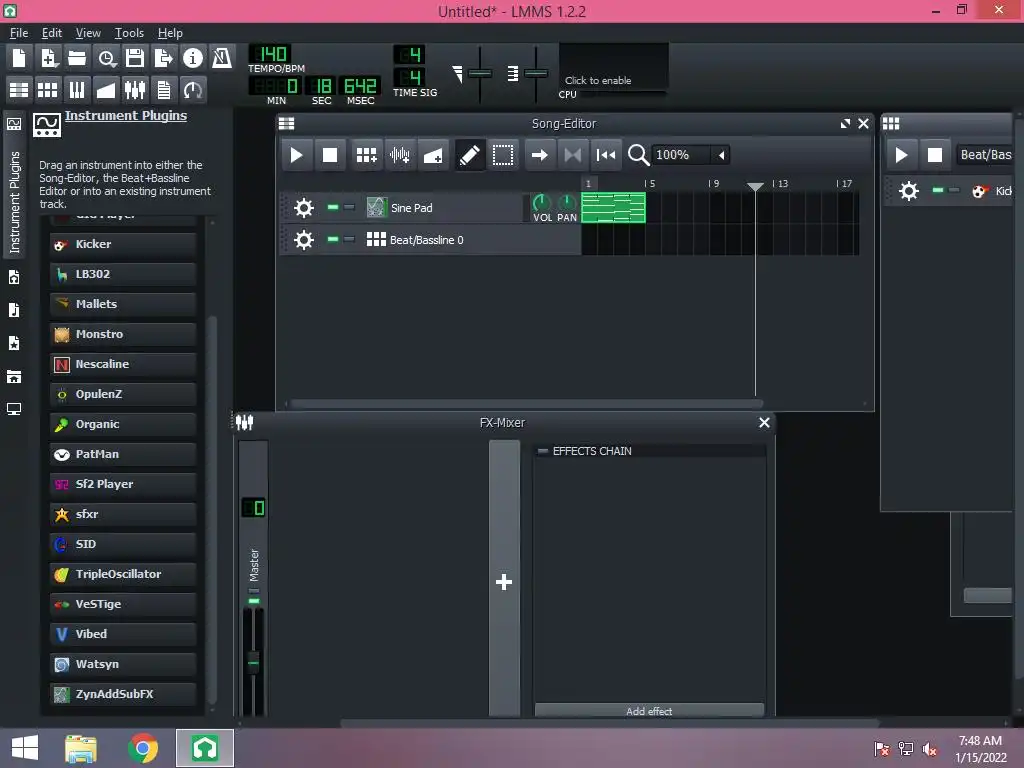Toggle auto-scrolling arrow in Song-Editor
This screenshot has width=1024, height=768.
(x=539, y=155)
